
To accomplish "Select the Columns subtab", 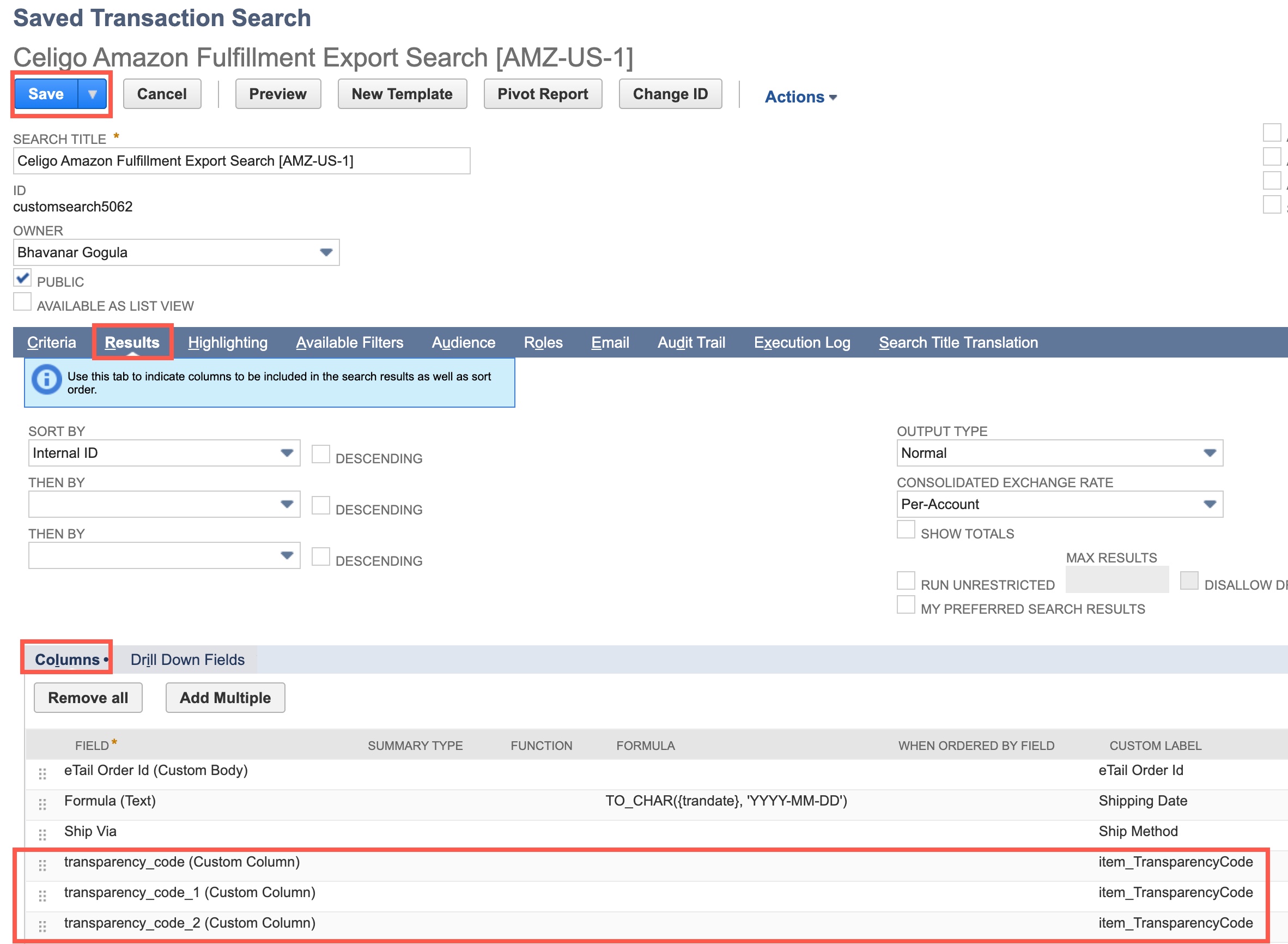I will tap(68, 659).
